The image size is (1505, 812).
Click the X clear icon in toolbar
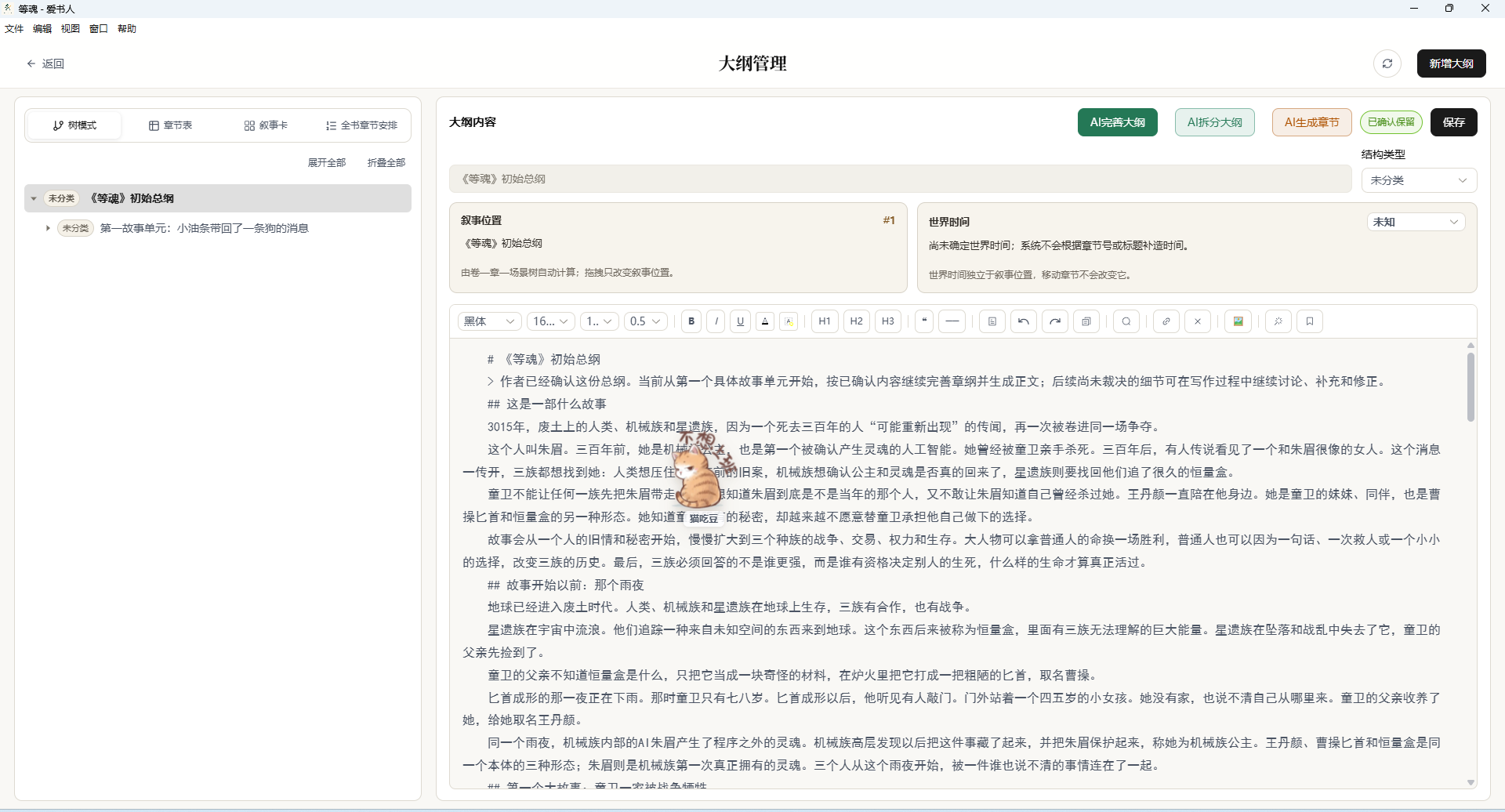point(1198,321)
